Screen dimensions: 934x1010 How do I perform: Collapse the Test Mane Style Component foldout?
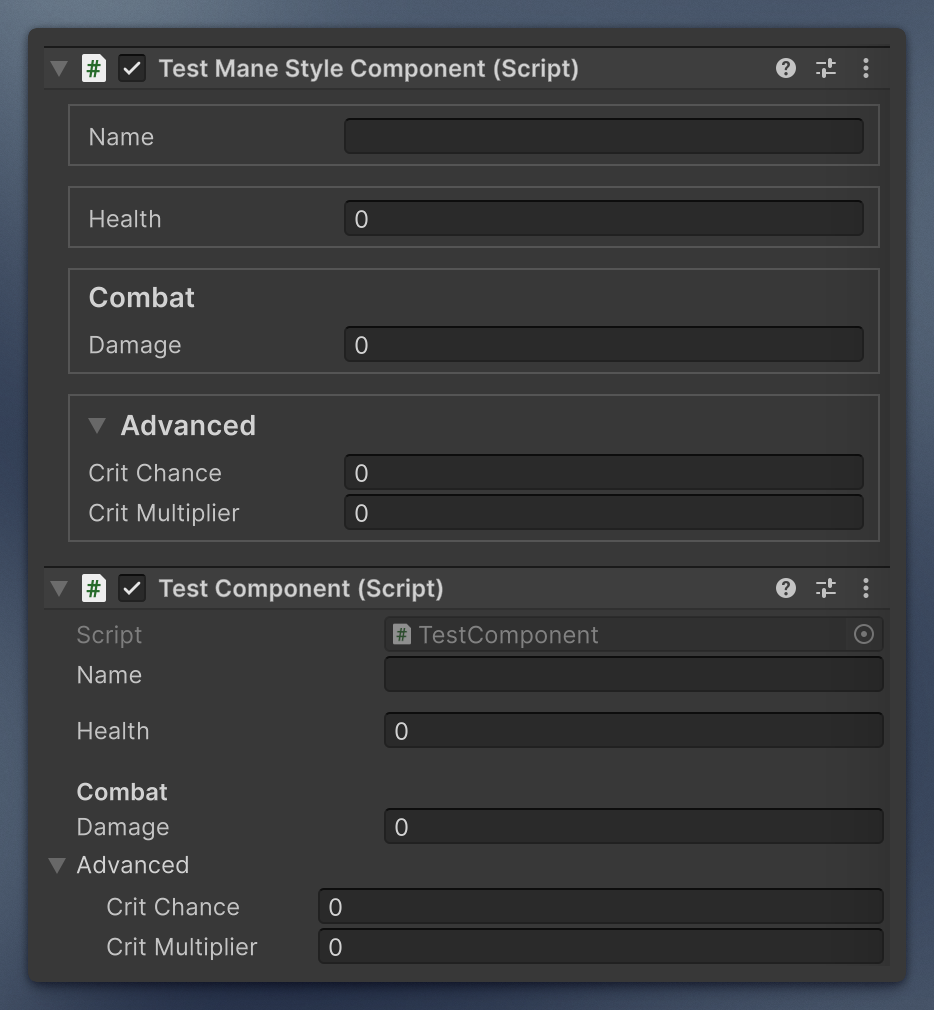pyautogui.click(x=59, y=68)
